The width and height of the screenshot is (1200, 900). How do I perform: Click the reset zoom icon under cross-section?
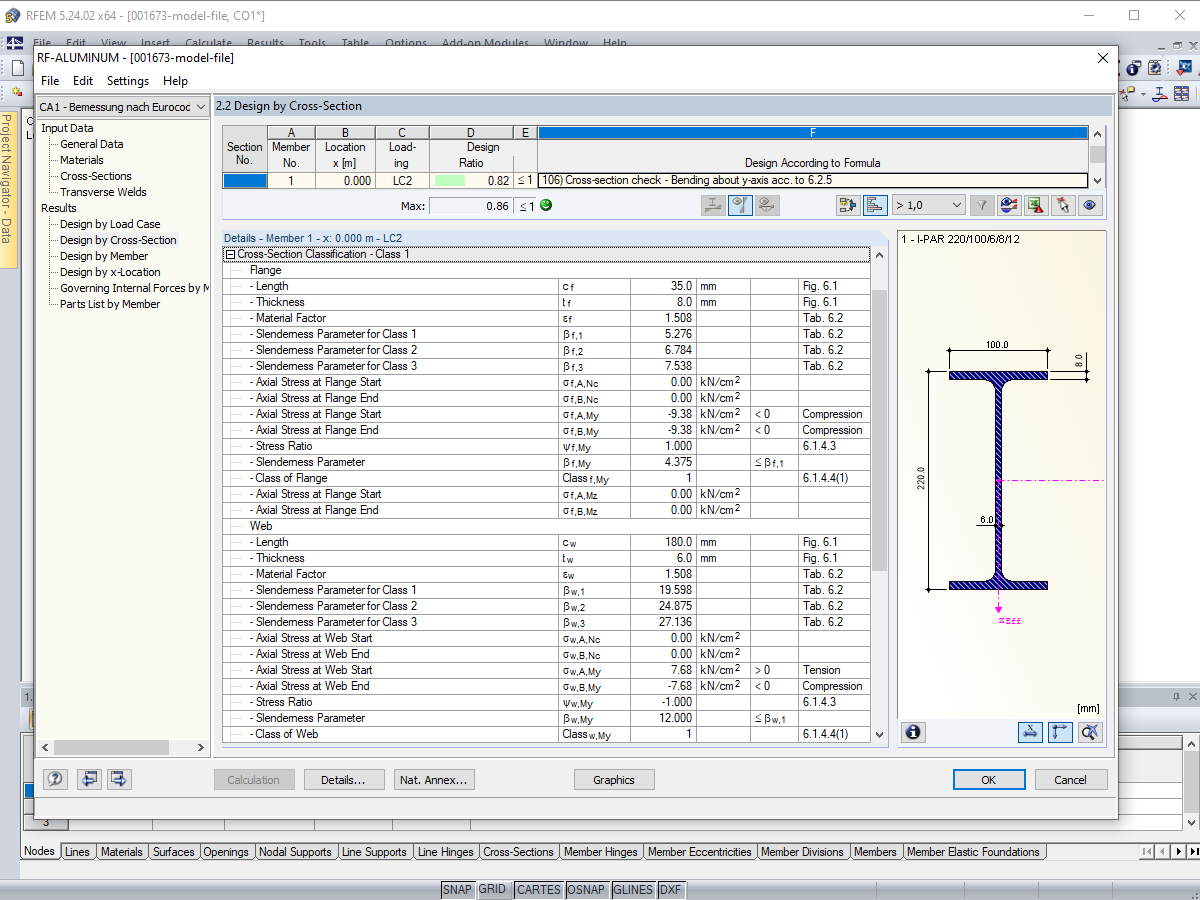1090,732
